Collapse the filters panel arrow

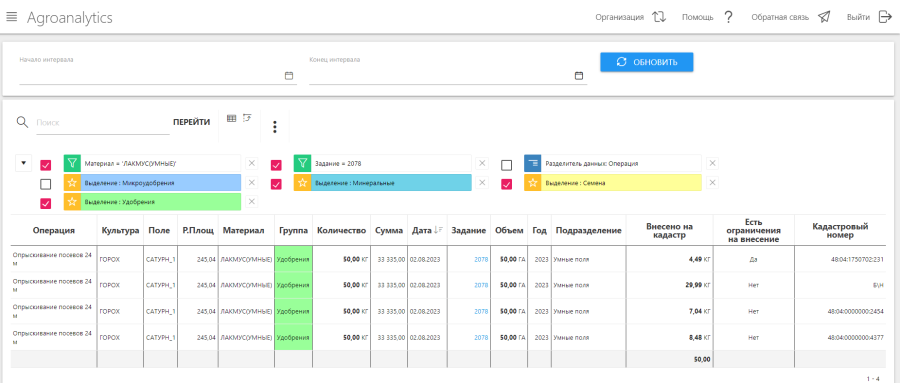[x=23, y=164]
